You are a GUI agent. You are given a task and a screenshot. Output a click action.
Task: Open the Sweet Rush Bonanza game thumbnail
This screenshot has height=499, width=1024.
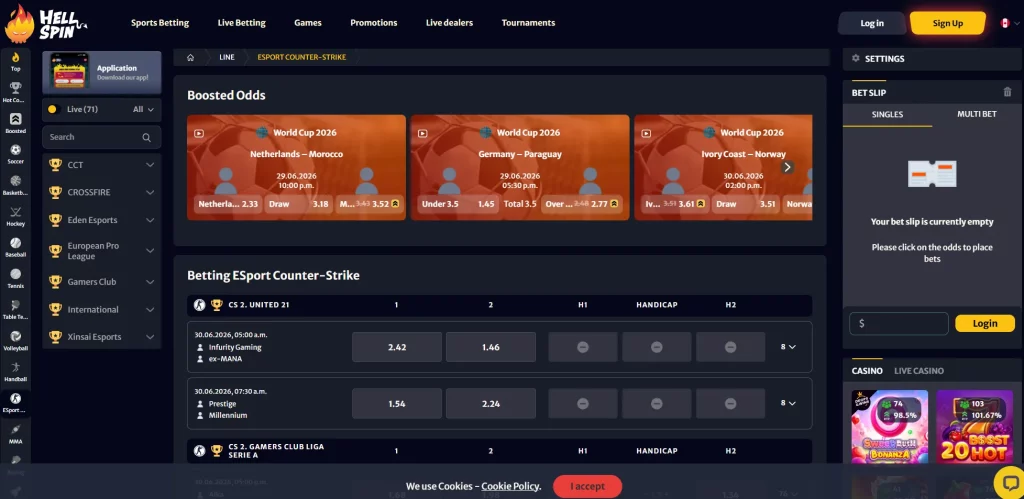pyautogui.click(x=889, y=427)
